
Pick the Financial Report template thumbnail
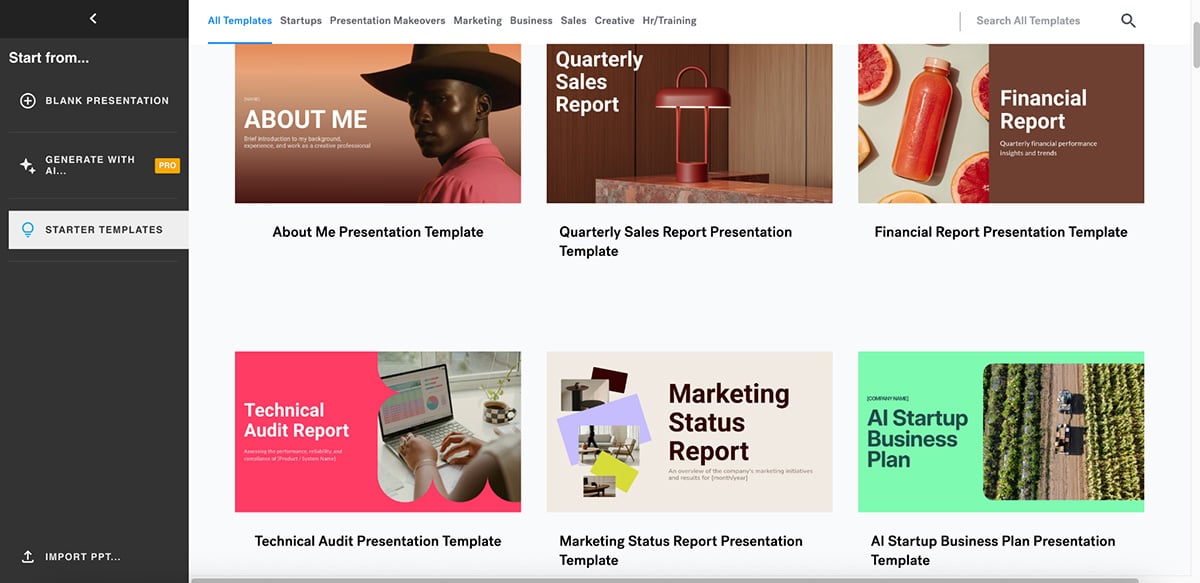[1001, 123]
